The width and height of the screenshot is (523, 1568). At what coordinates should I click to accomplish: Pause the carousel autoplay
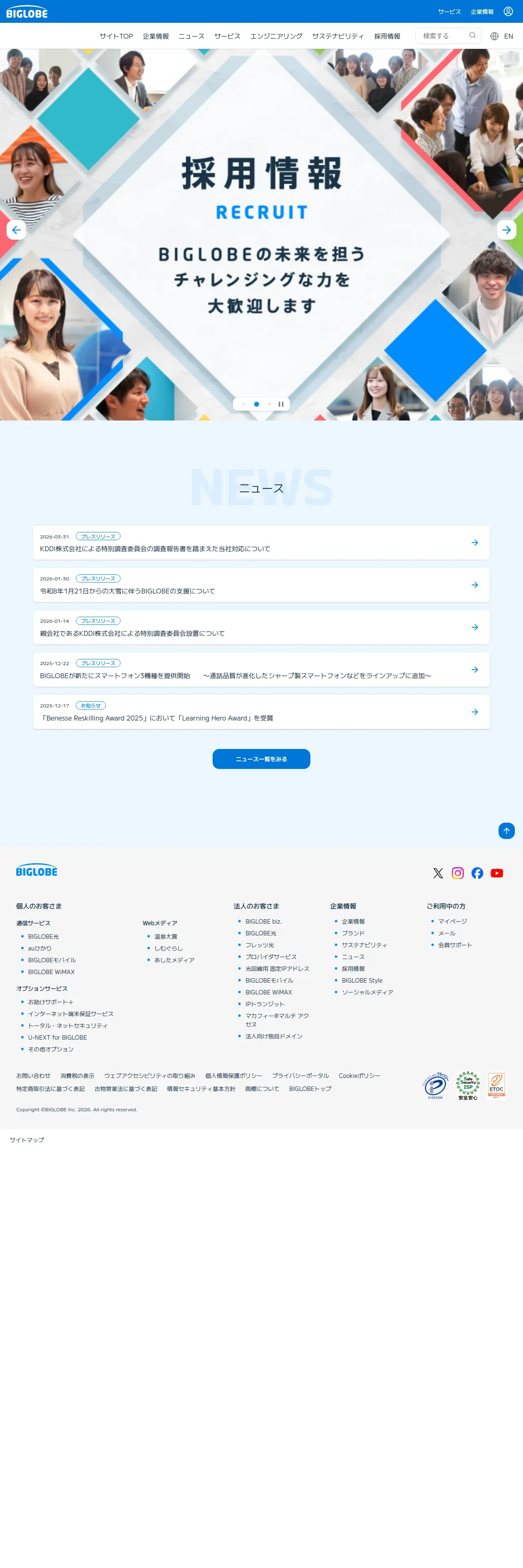tap(281, 404)
